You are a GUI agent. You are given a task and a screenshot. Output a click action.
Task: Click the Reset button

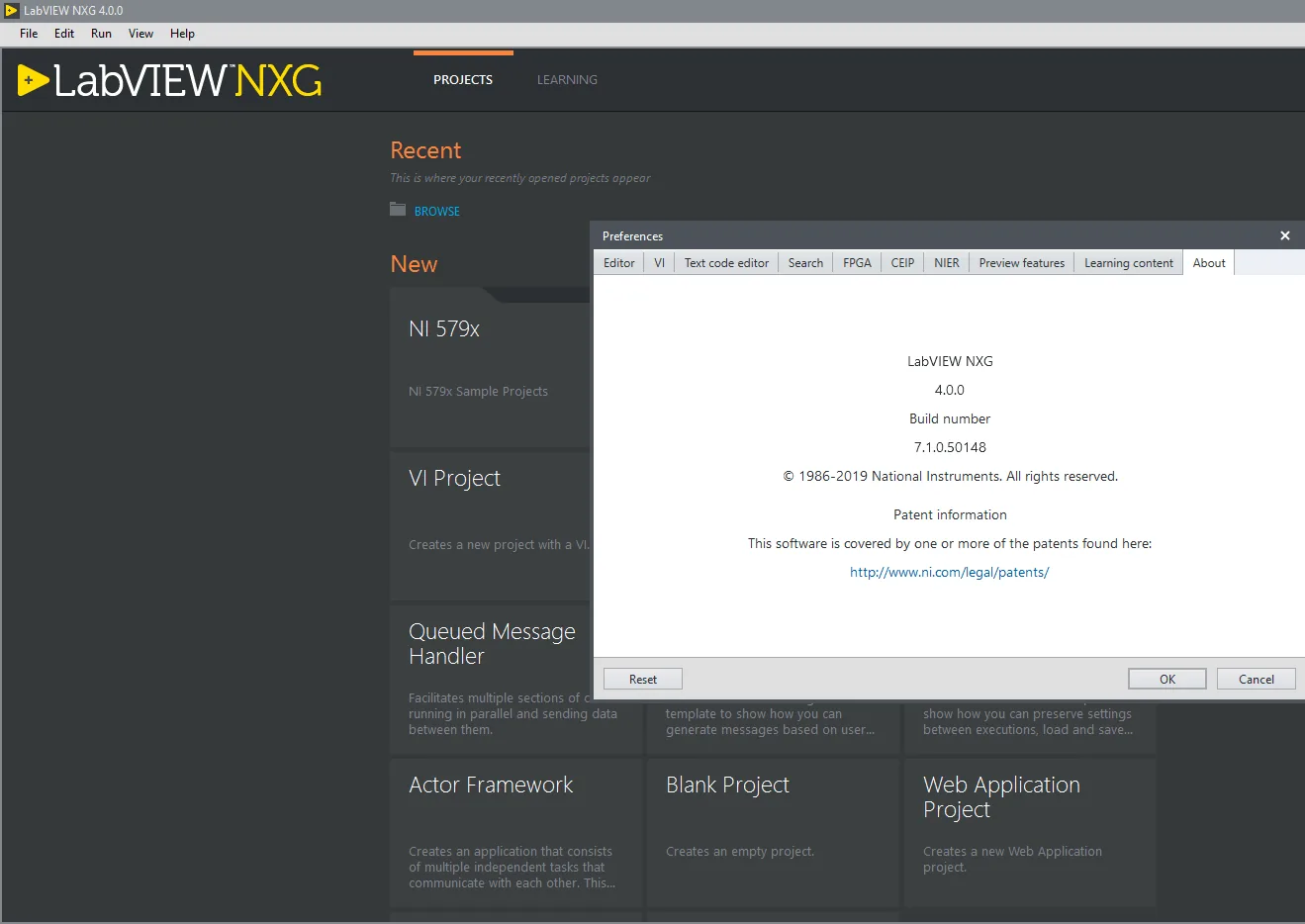click(643, 680)
